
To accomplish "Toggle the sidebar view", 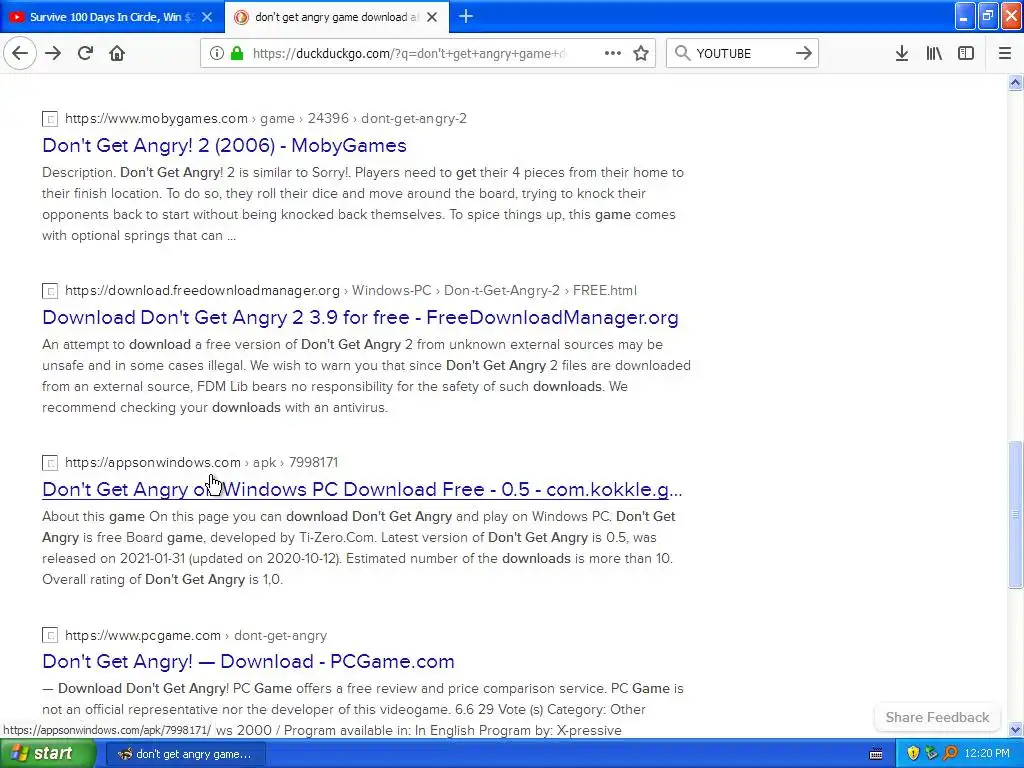I will click(x=966, y=53).
